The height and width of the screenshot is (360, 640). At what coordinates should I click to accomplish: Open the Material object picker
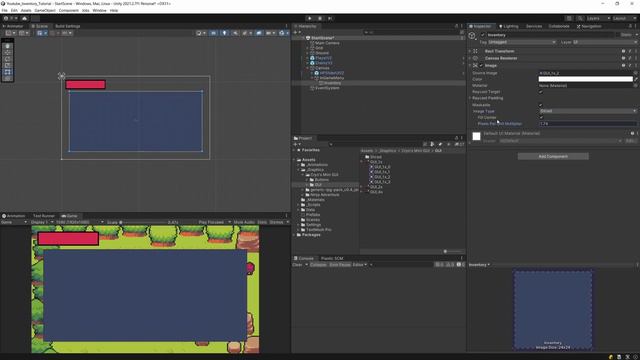tap(636, 86)
